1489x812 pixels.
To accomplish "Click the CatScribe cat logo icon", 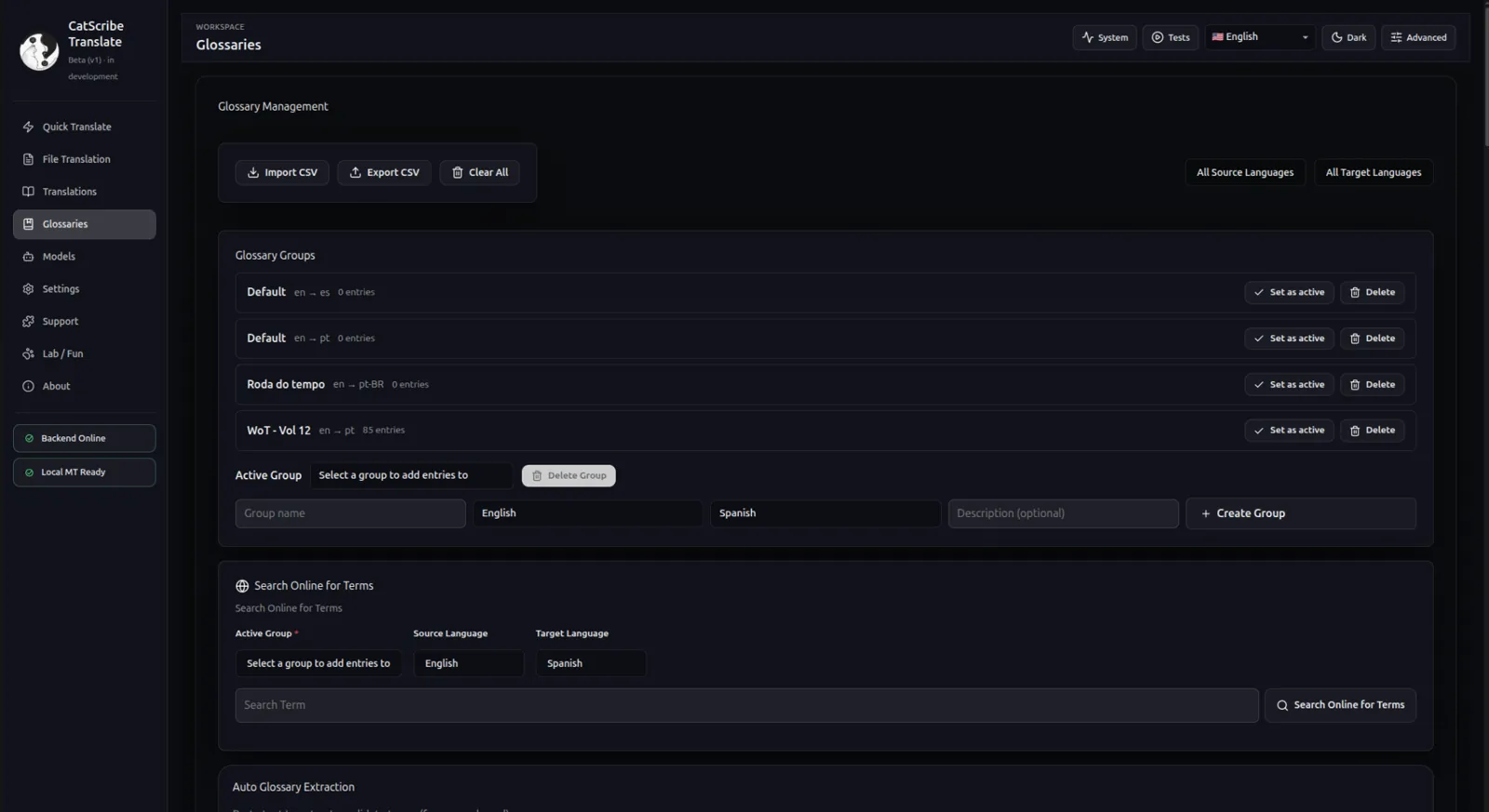I will 39,51.
